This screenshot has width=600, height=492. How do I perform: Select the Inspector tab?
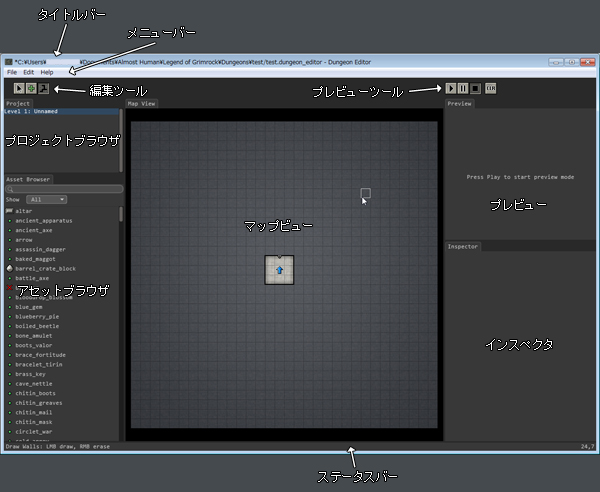coord(463,246)
